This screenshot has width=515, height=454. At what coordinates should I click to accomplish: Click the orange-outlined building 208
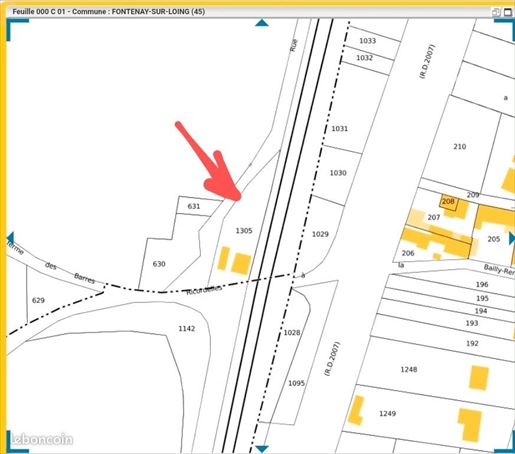click(x=449, y=202)
